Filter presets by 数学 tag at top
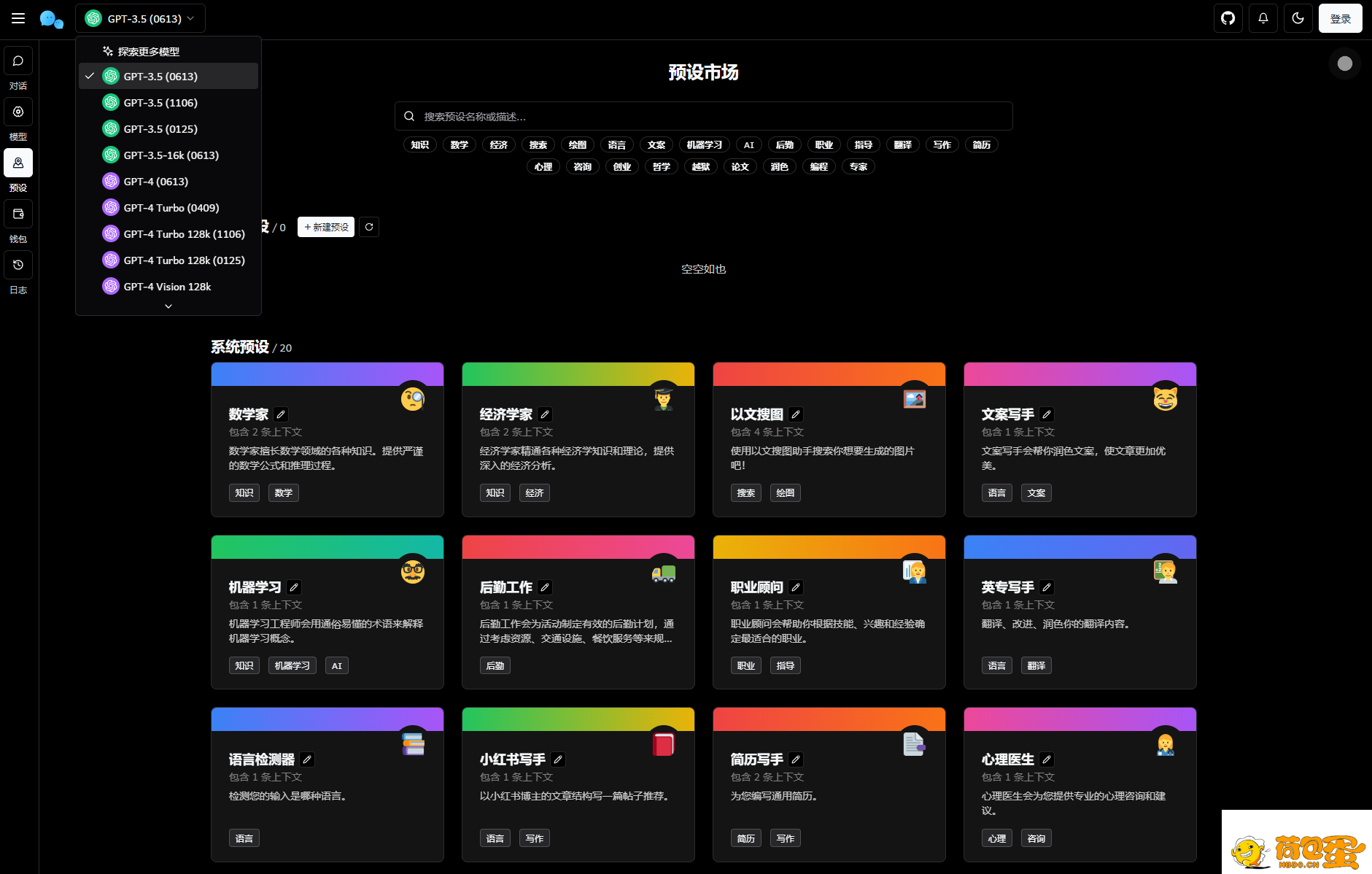This screenshot has height=874, width=1372. 460,144
